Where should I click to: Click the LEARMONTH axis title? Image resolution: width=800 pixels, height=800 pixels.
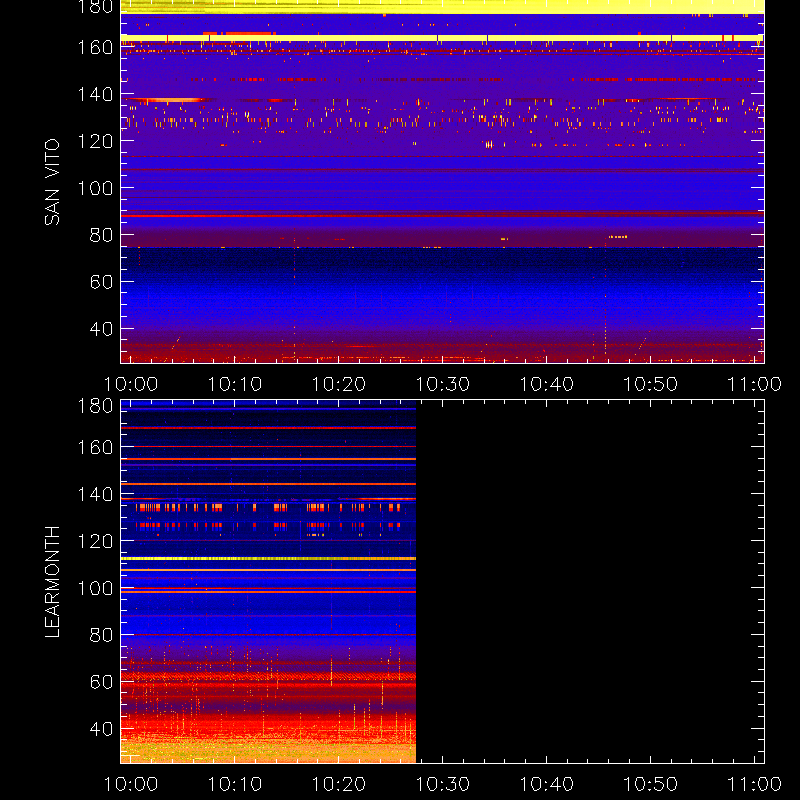[x=52, y=582]
